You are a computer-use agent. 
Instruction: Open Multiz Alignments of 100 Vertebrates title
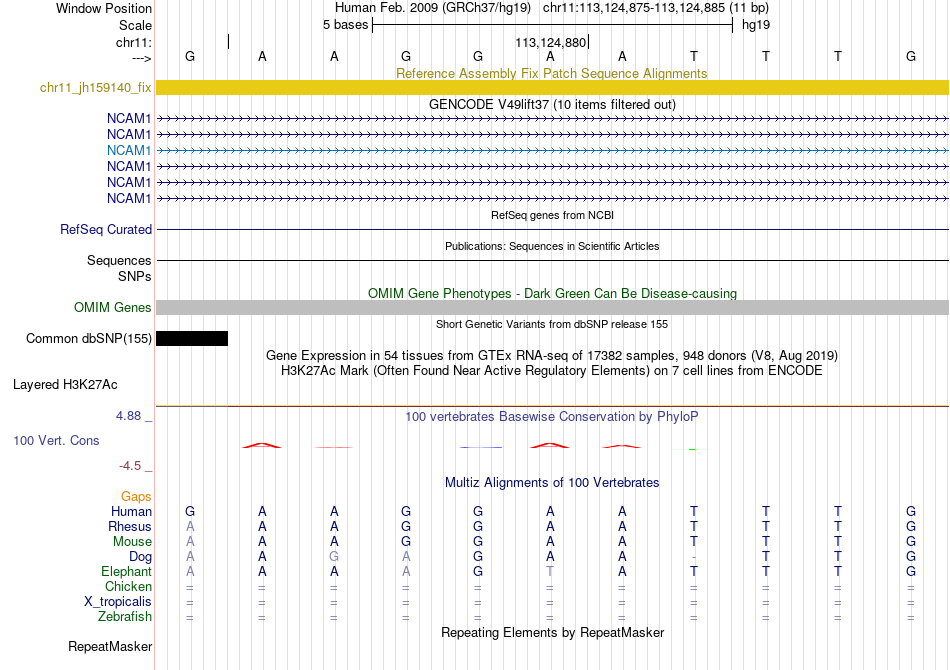[552, 483]
